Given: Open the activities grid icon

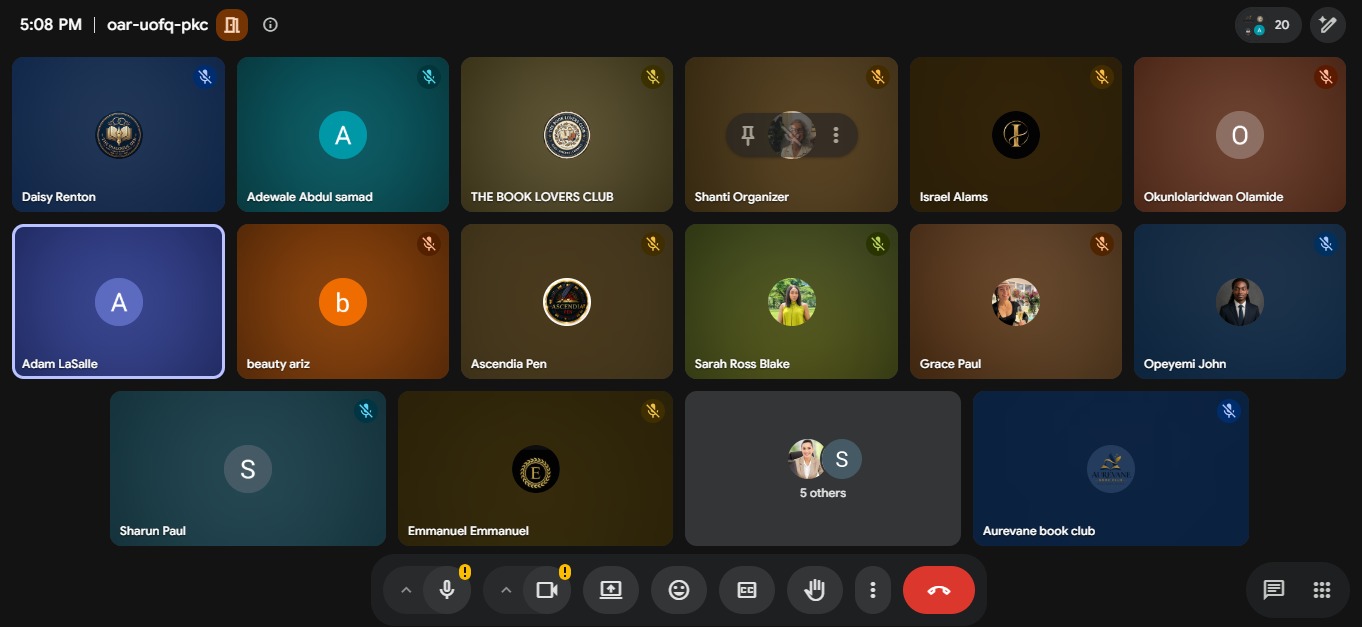Looking at the screenshot, I should coord(1322,590).
